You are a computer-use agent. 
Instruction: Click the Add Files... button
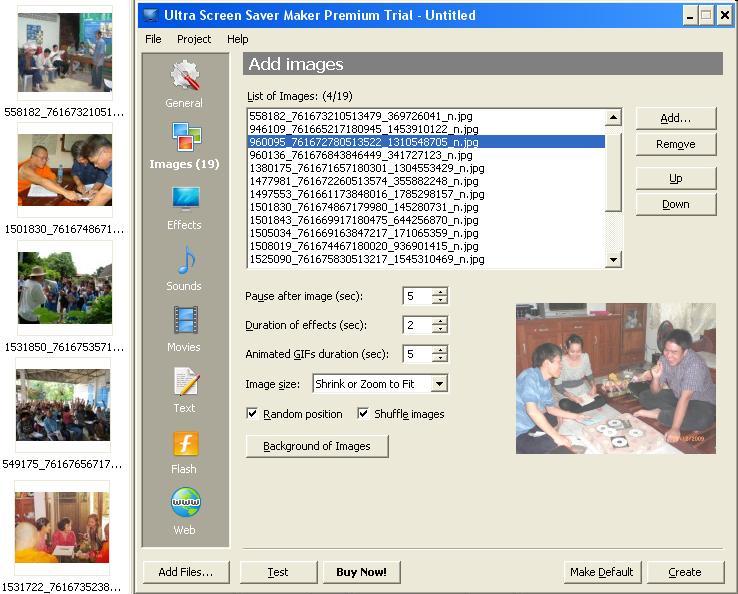[186, 572]
